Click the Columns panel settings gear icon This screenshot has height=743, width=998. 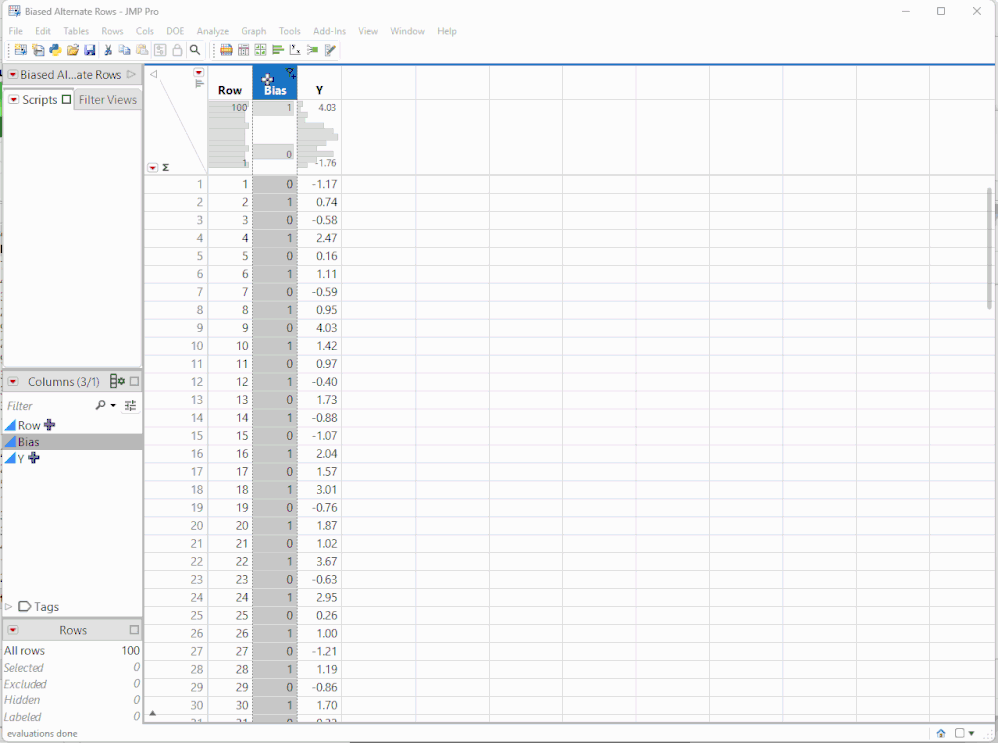coord(117,381)
